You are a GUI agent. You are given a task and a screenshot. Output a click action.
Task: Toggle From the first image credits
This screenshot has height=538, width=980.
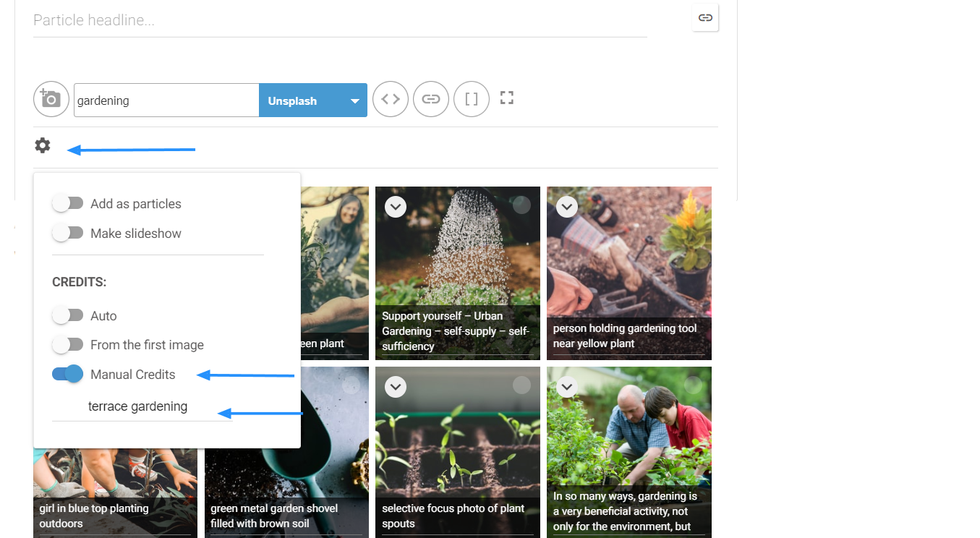[x=68, y=345]
